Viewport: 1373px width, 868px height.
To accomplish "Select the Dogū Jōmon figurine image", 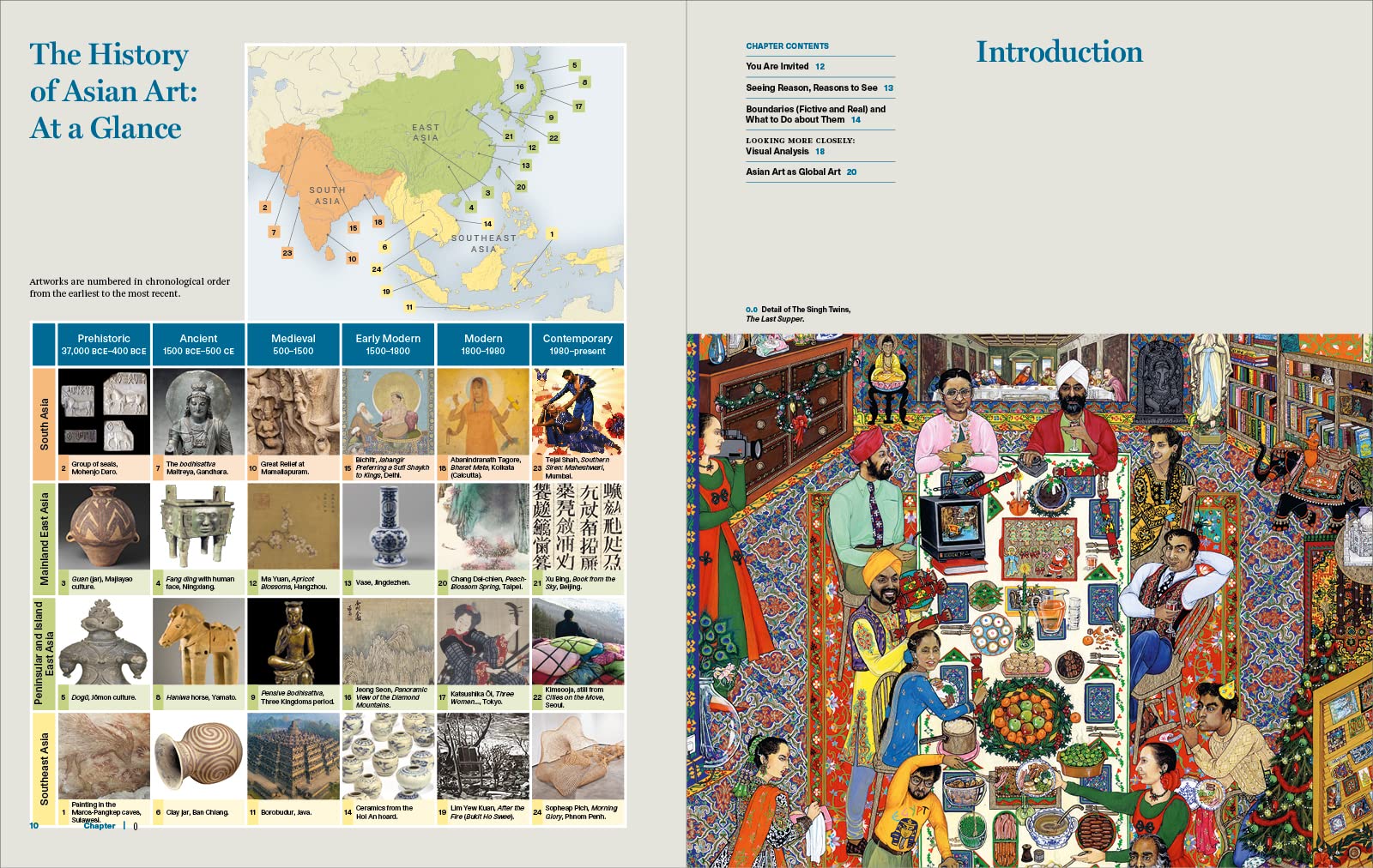I will (x=104, y=641).
